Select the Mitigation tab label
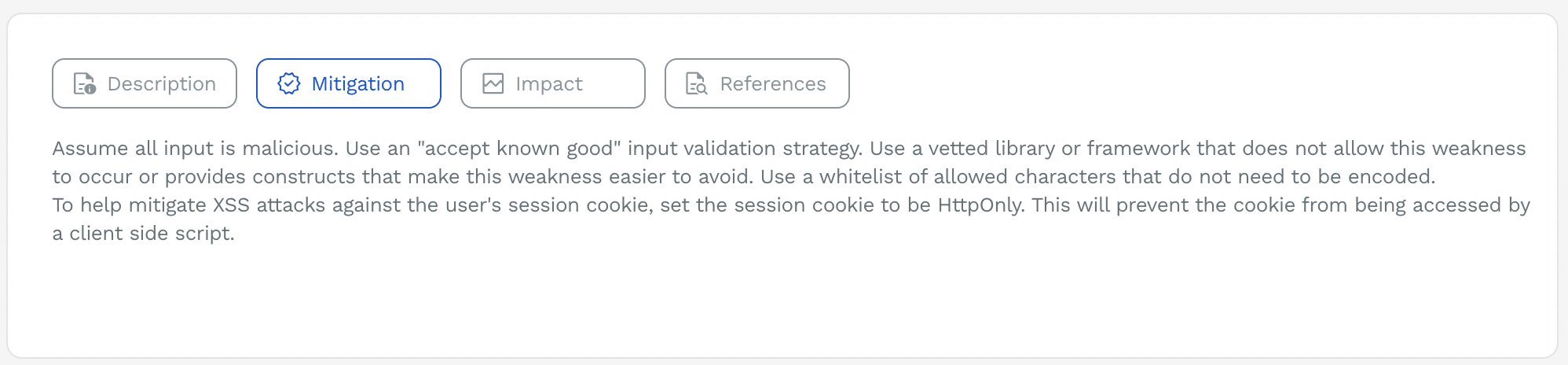The image size is (1568, 365). [357, 83]
